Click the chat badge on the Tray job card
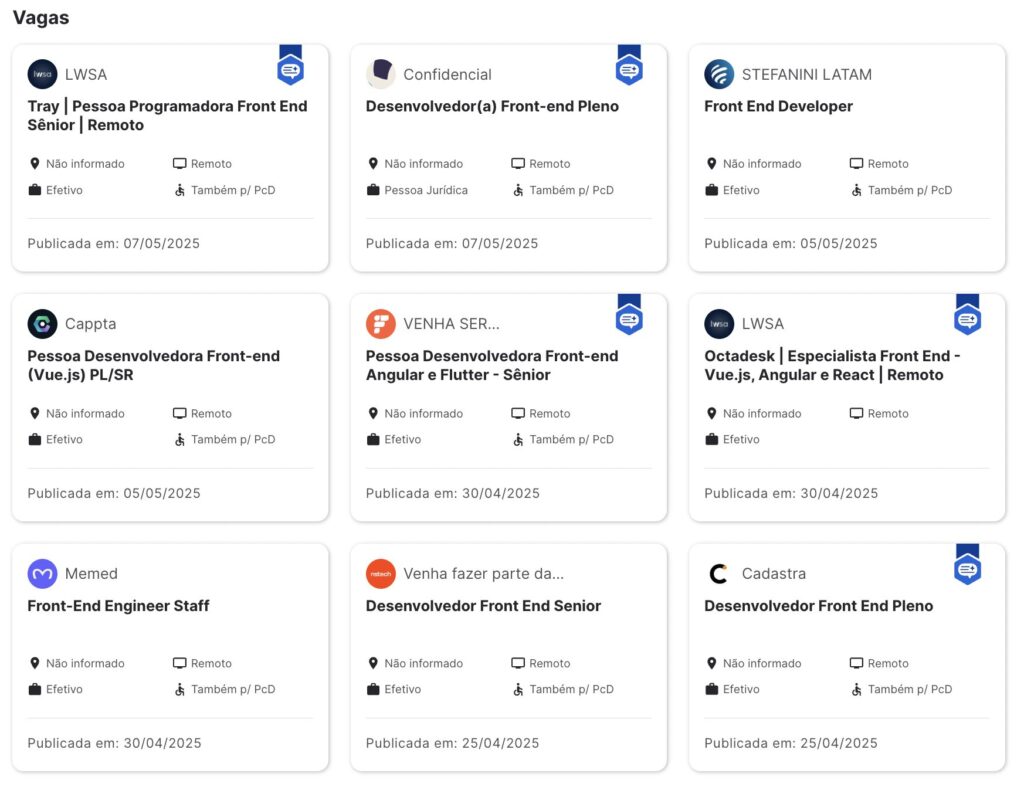 [x=290, y=69]
